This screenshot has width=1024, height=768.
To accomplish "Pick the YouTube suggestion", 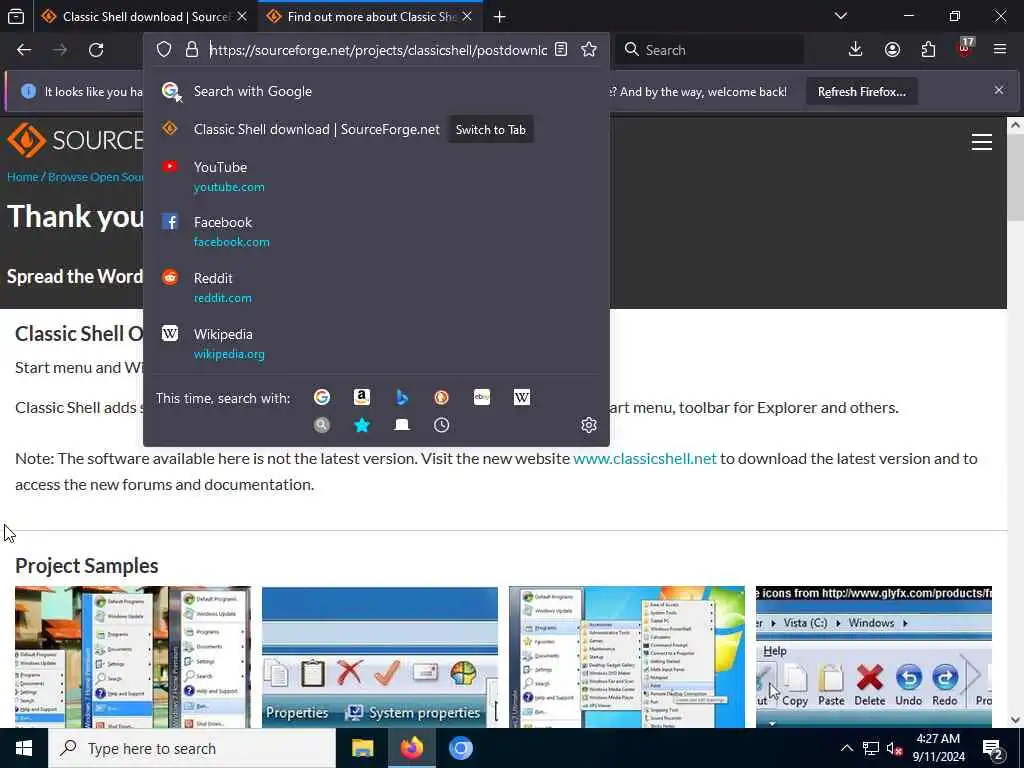I will click(376, 176).
